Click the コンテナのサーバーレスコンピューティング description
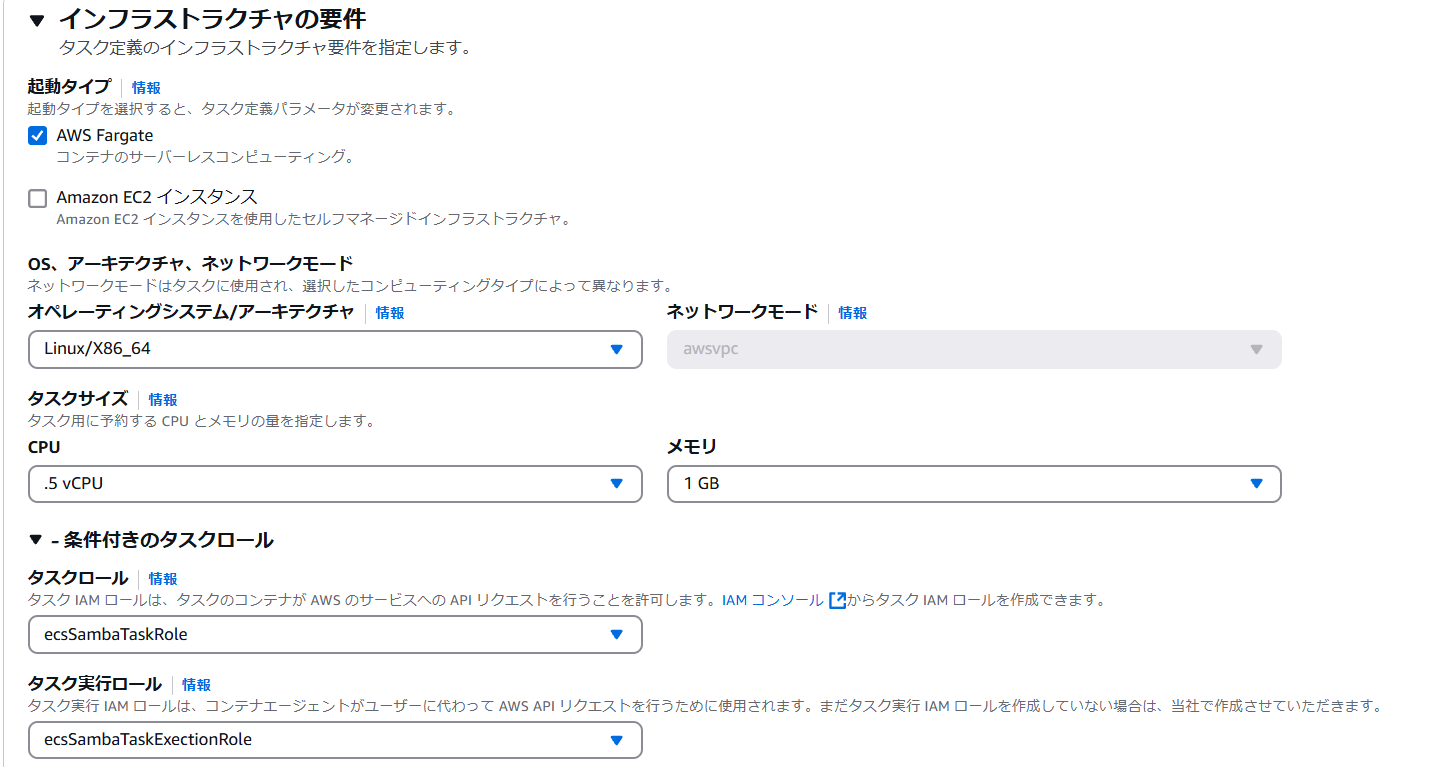 tap(205, 158)
